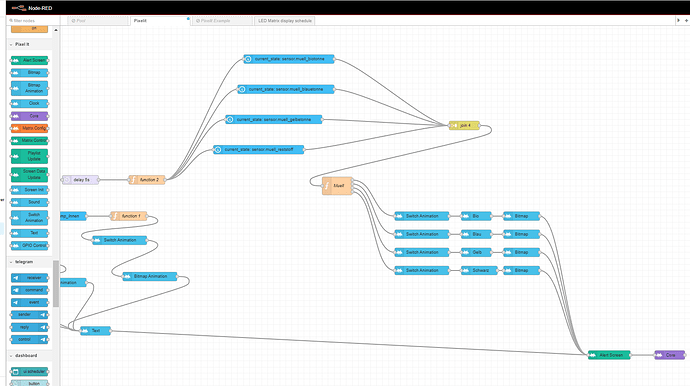Screen dimensions: 690x386
Task: Select the Schwarz node on the canvas
Action: click(479, 270)
